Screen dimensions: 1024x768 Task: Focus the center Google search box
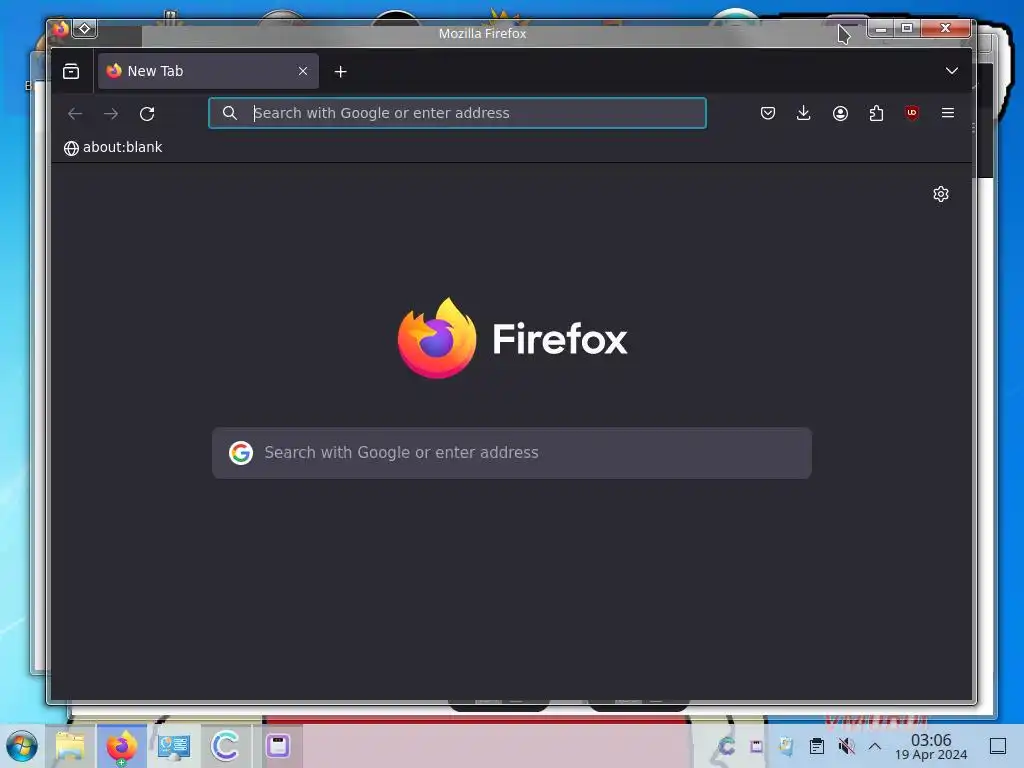511,453
